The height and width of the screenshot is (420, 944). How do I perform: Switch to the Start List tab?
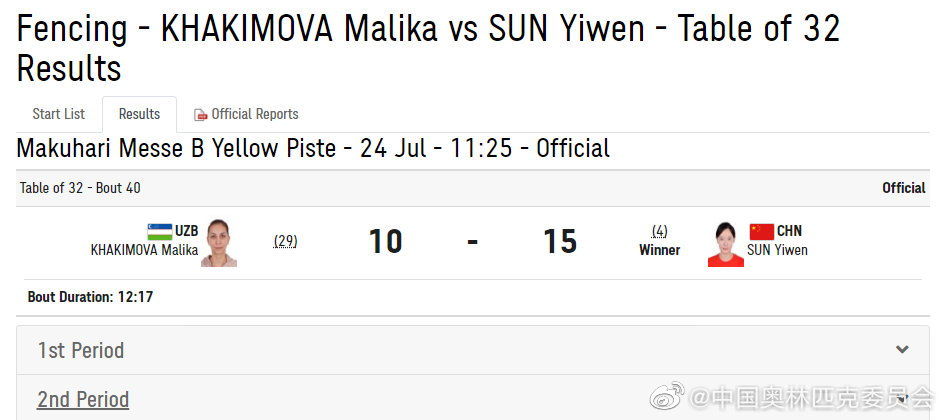point(59,114)
